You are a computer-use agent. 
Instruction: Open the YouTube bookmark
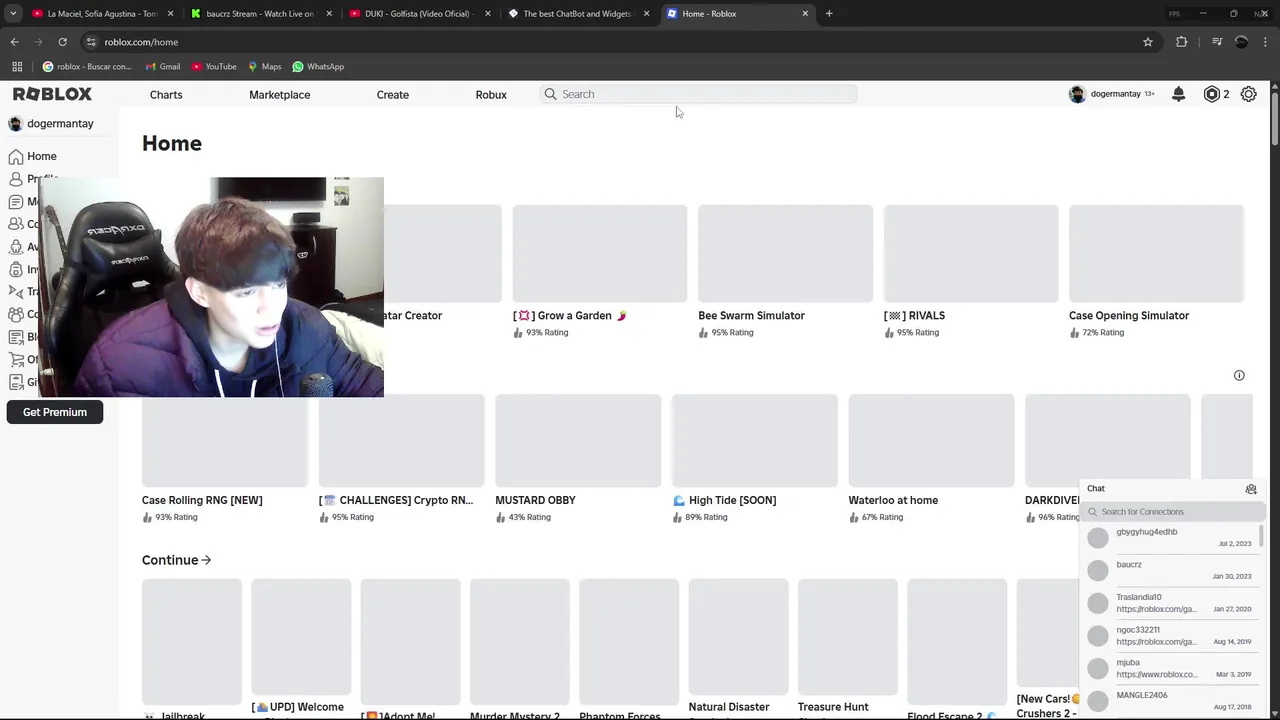click(213, 67)
